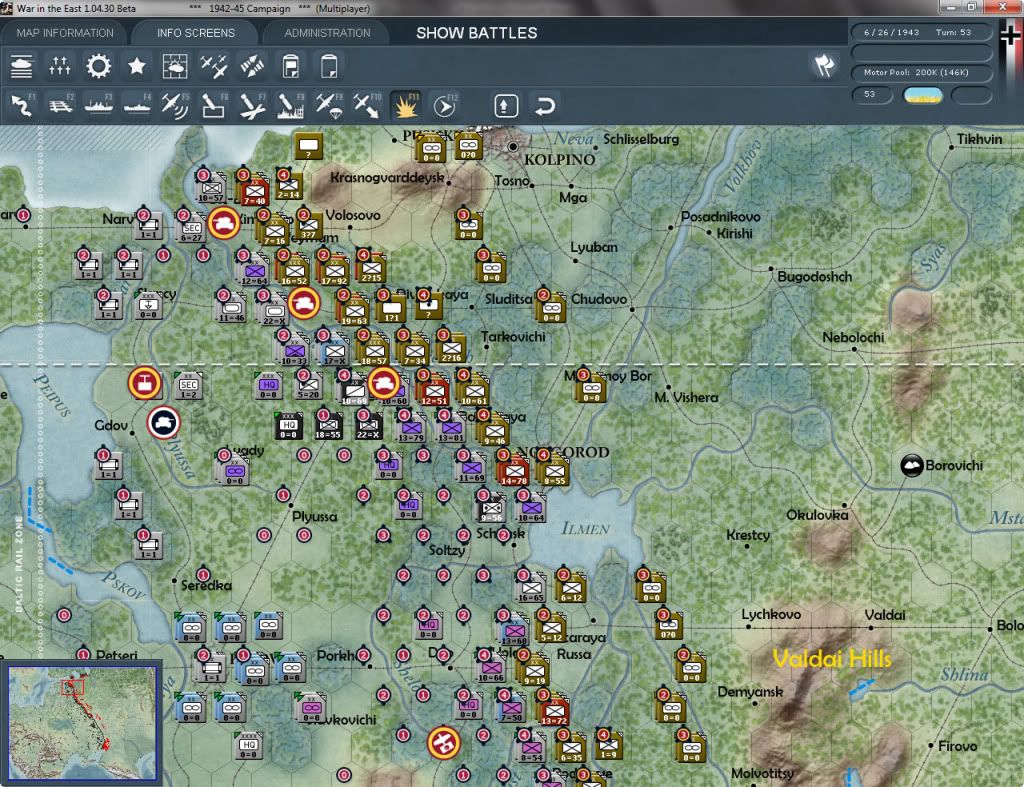Click the date and Turn 53 display
The image size is (1024, 787).
coord(921,32)
